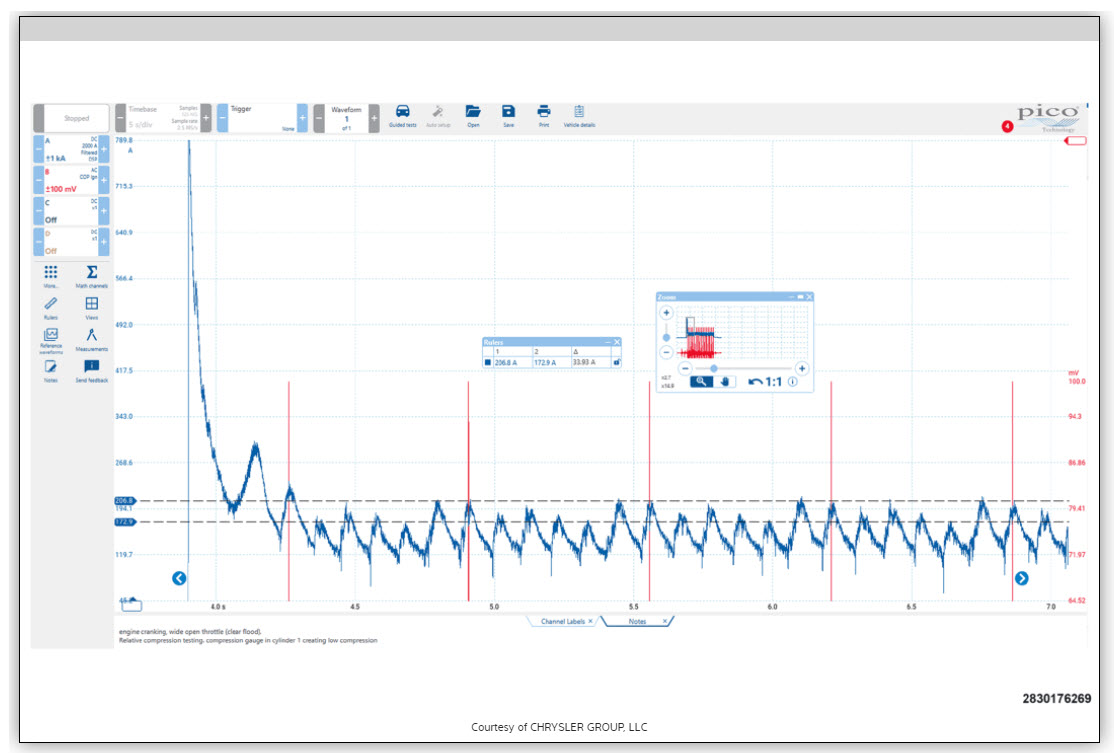1114x753 pixels.
Task: Open the Guided tests car icon
Action: tap(402, 112)
